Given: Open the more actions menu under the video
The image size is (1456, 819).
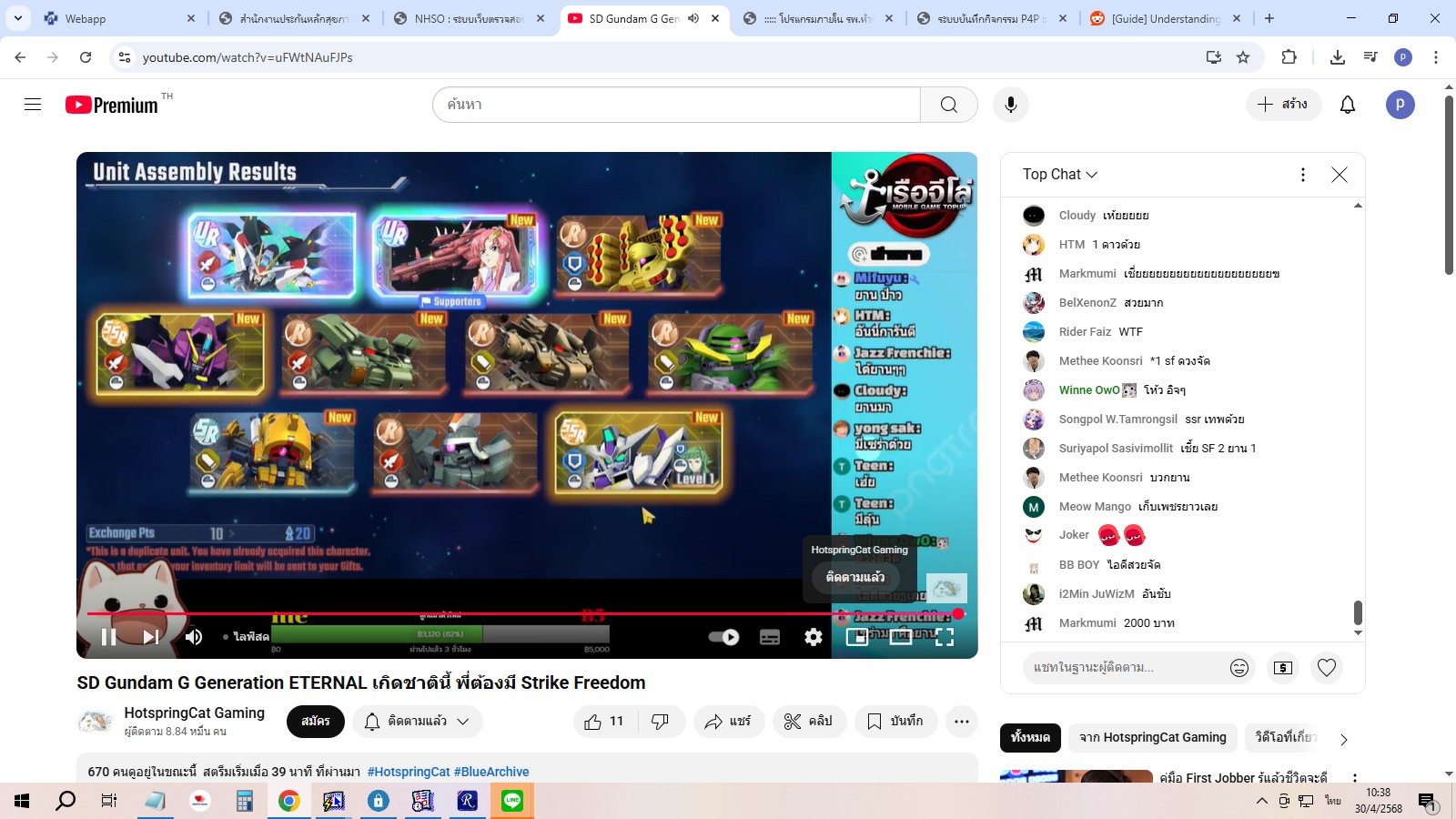Looking at the screenshot, I should tap(962, 722).
